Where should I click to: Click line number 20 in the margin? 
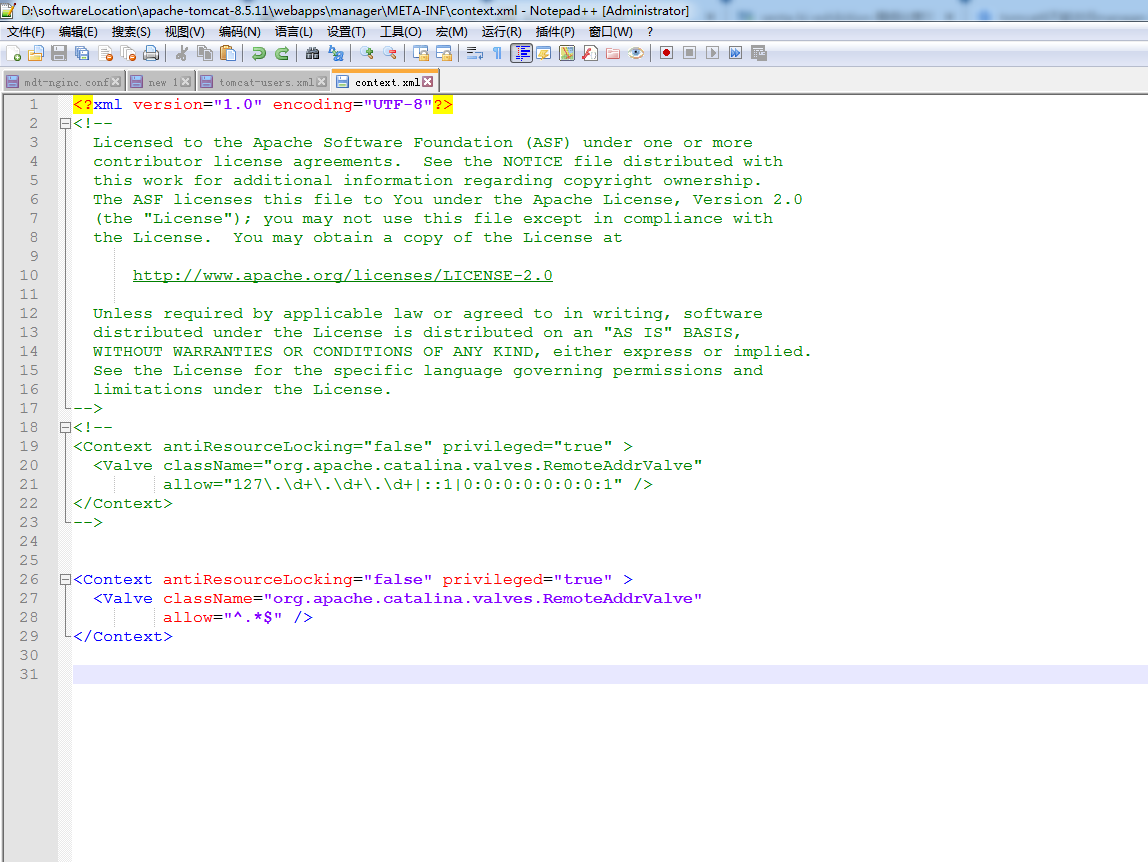[x=29, y=465]
